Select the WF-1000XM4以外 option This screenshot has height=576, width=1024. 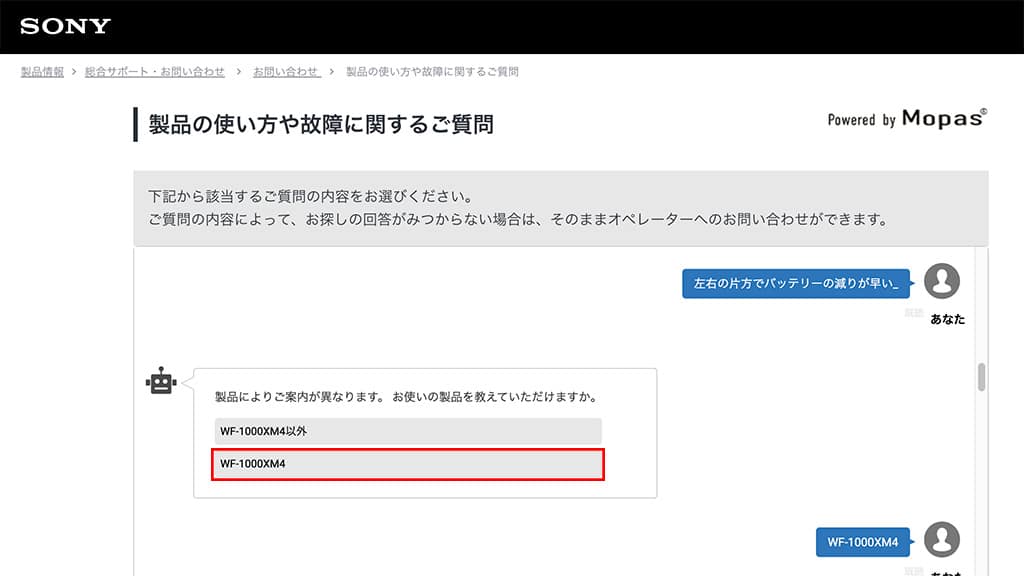408,431
